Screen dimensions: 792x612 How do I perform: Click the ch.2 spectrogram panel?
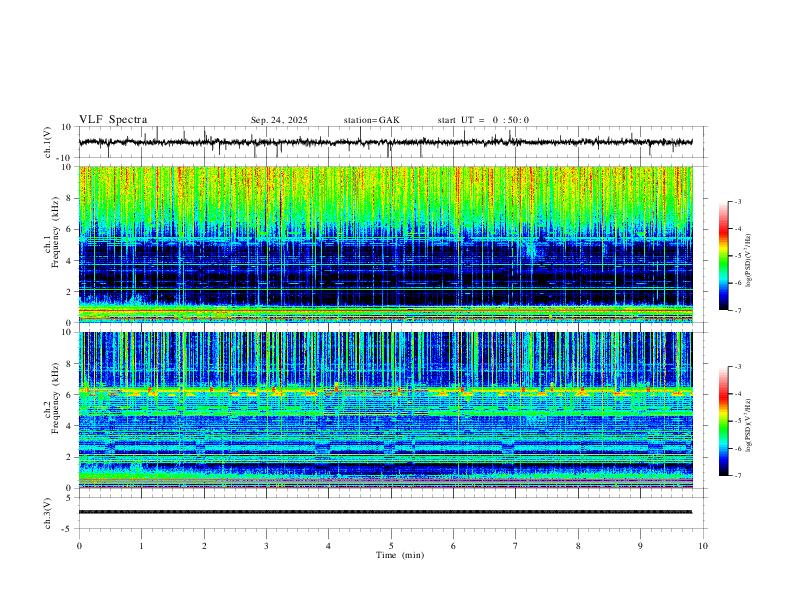coord(385,410)
